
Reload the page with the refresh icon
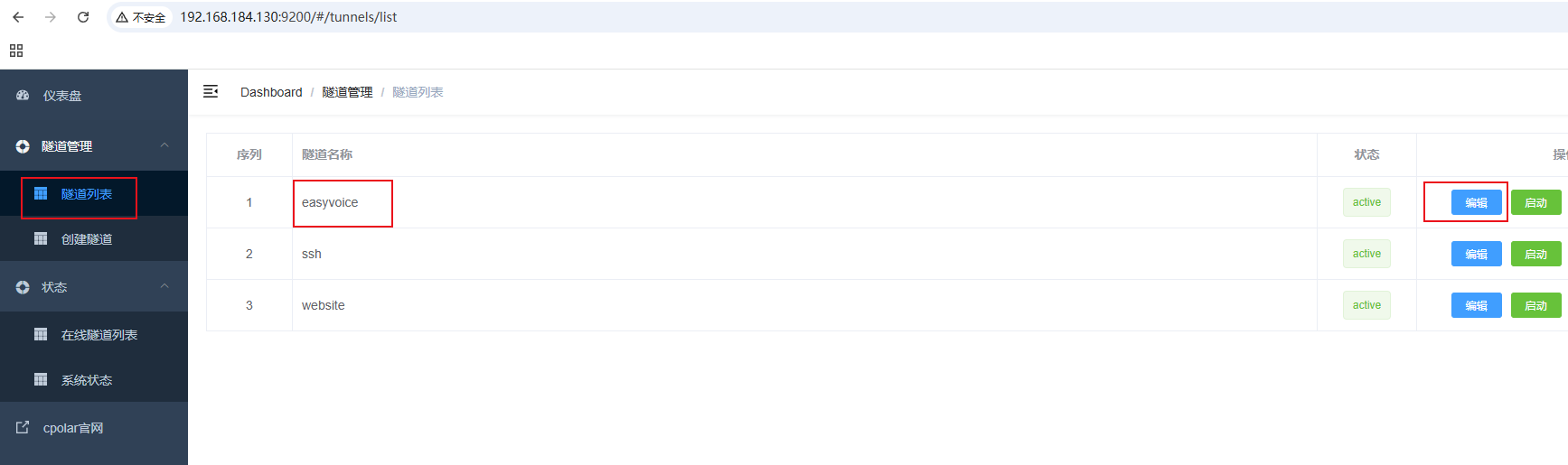click(x=83, y=17)
